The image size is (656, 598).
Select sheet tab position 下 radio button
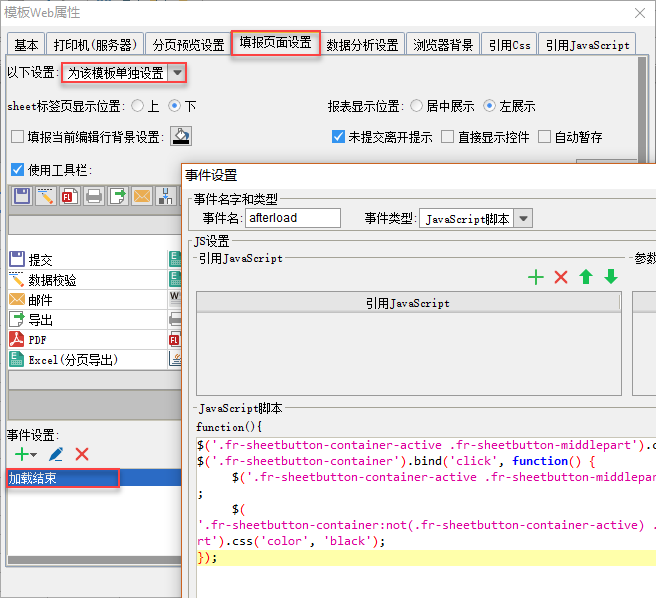pos(174,106)
